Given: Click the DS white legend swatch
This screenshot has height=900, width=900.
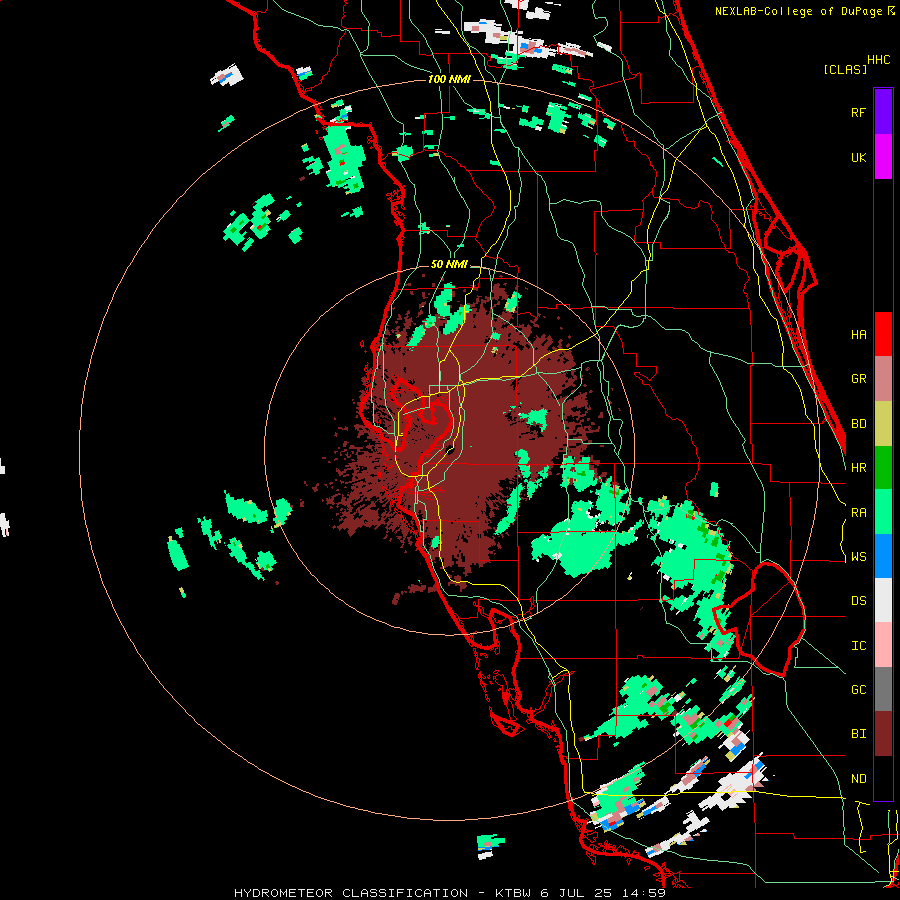Looking at the screenshot, I should pyautogui.click(x=883, y=600).
